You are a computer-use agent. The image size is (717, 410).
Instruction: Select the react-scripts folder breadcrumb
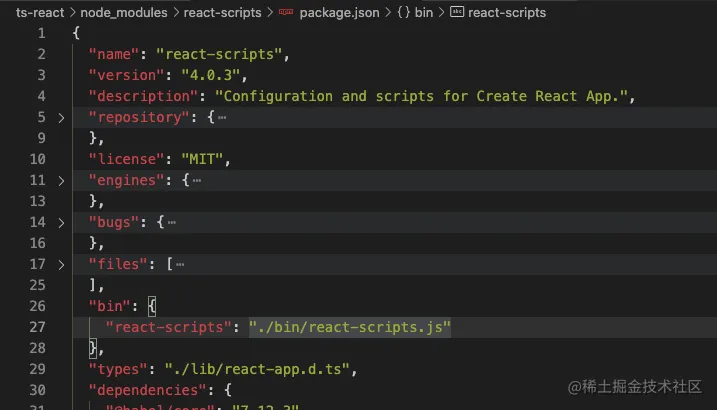click(x=222, y=12)
